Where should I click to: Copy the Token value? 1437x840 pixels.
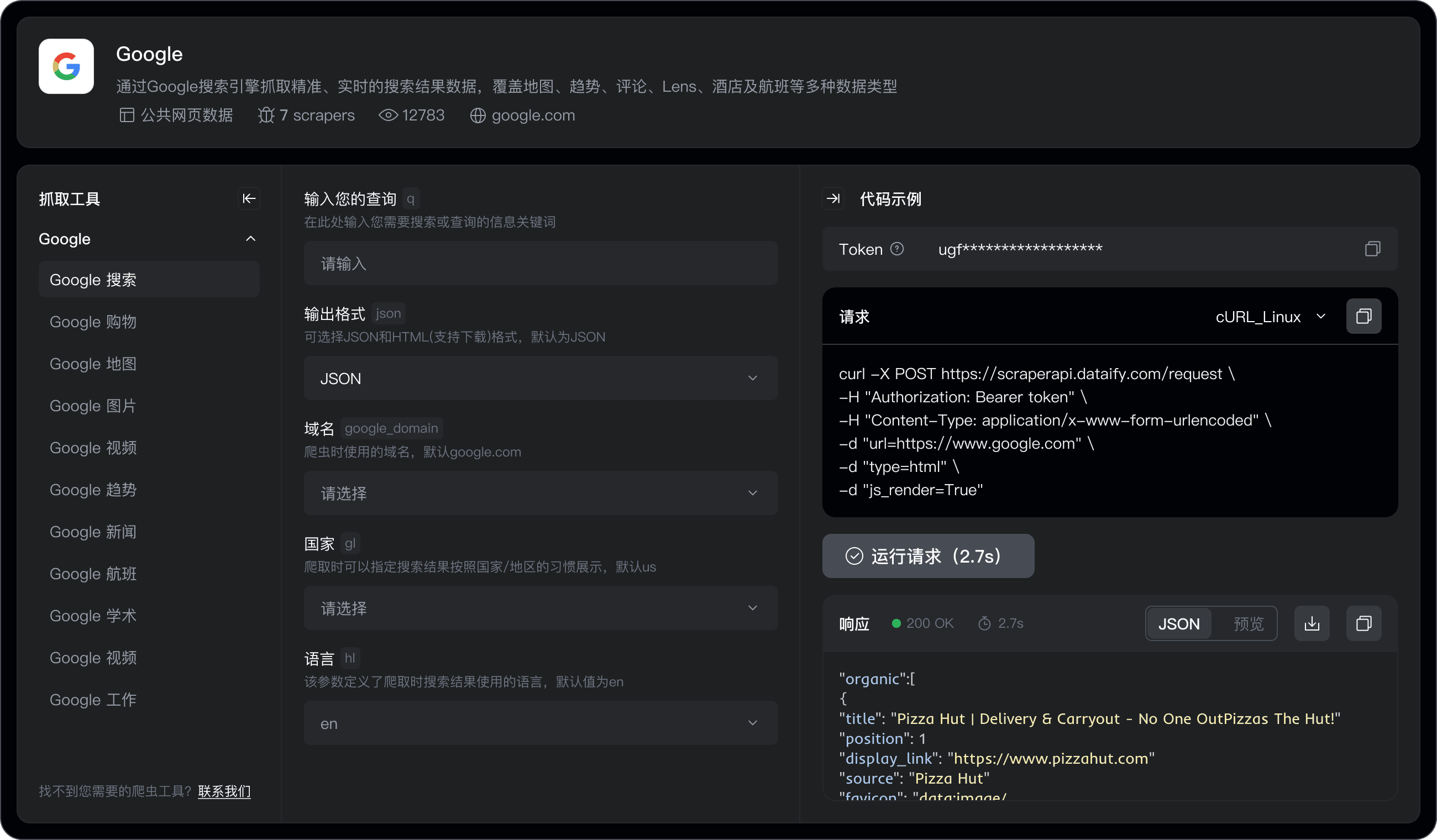pos(1373,249)
